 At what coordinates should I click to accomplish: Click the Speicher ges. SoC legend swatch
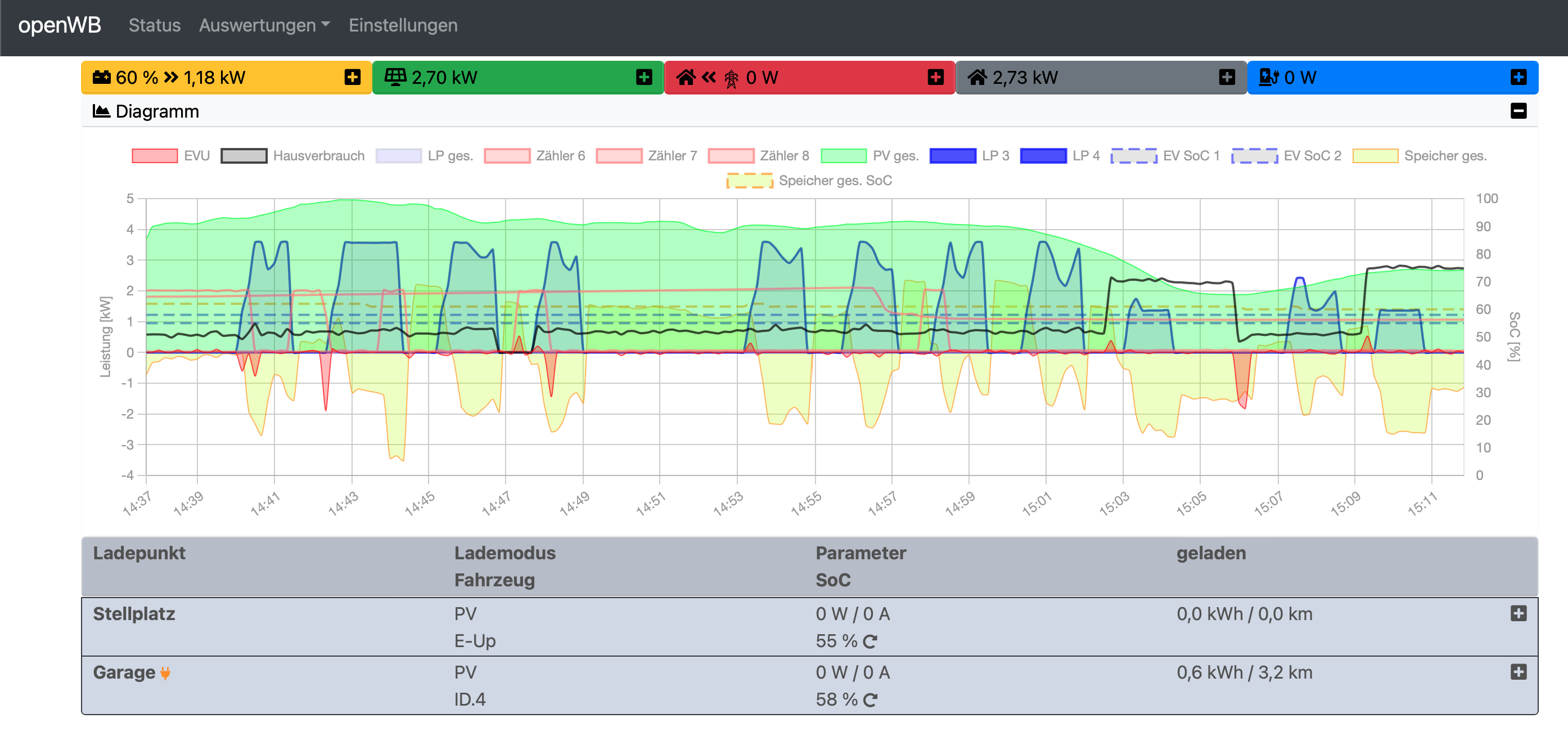[750, 181]
